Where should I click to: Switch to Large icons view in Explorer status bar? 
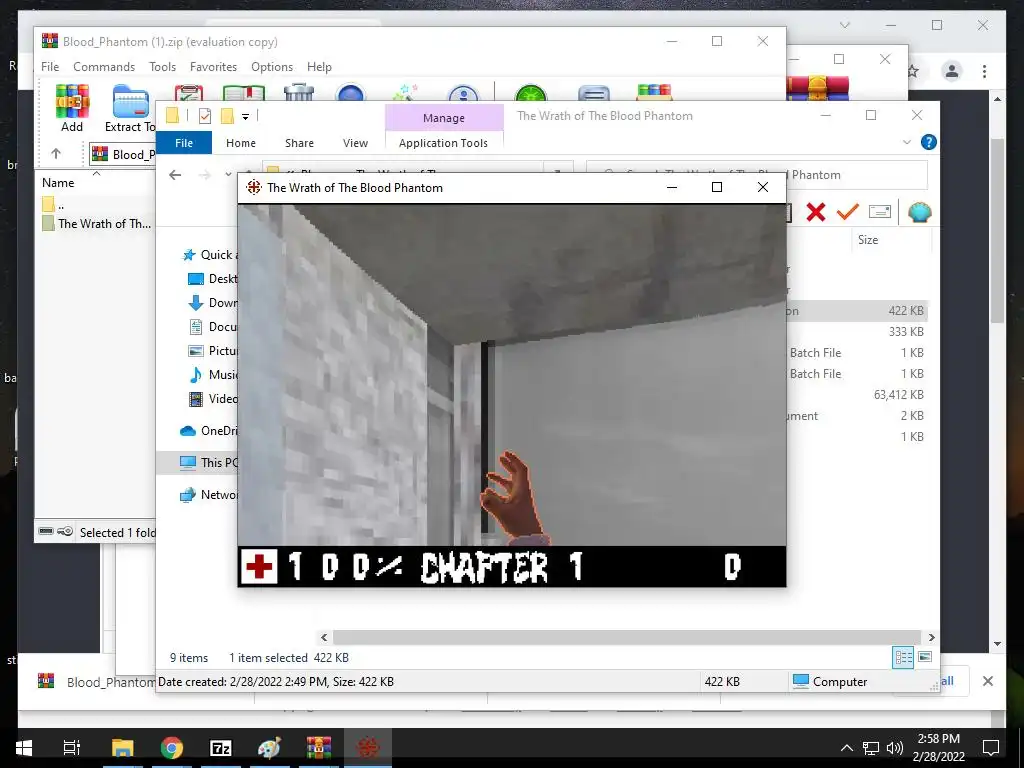coord(925,657)
